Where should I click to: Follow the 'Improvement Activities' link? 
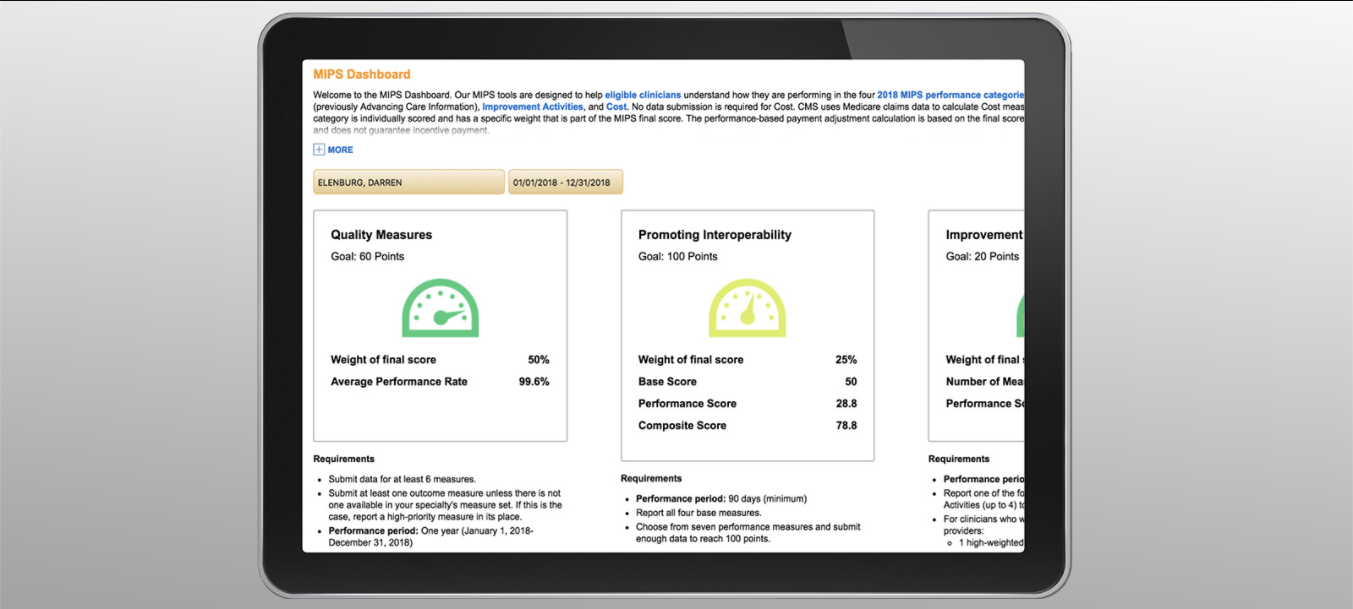[x=533, y=107]
